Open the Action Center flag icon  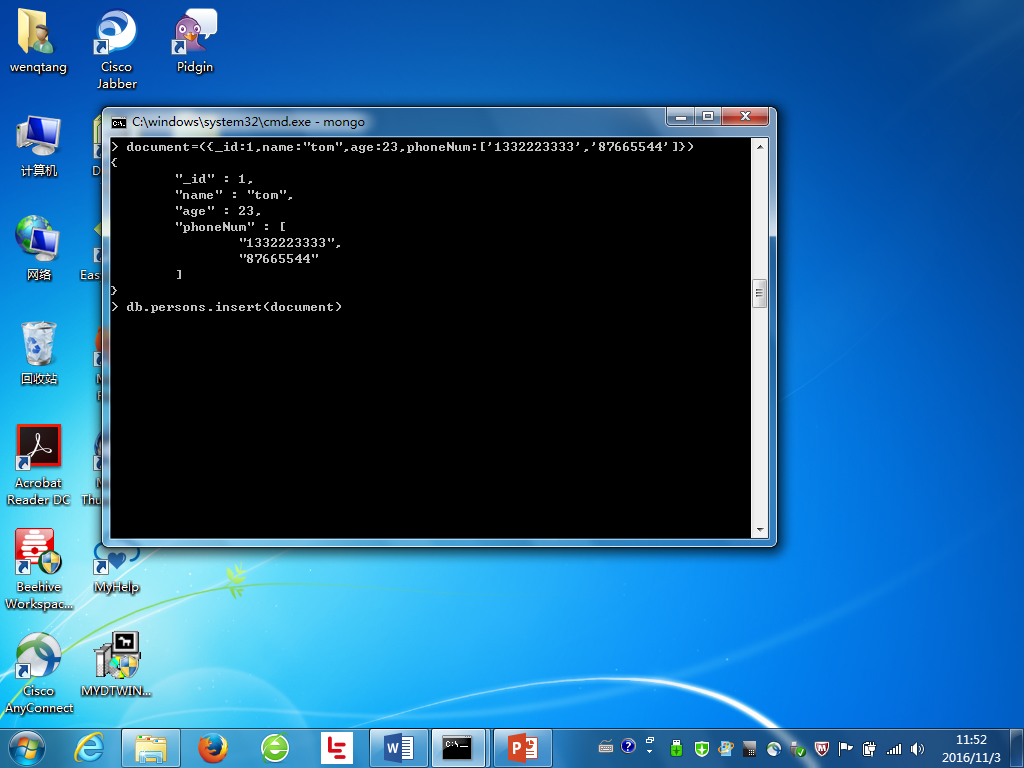(846, 748)
